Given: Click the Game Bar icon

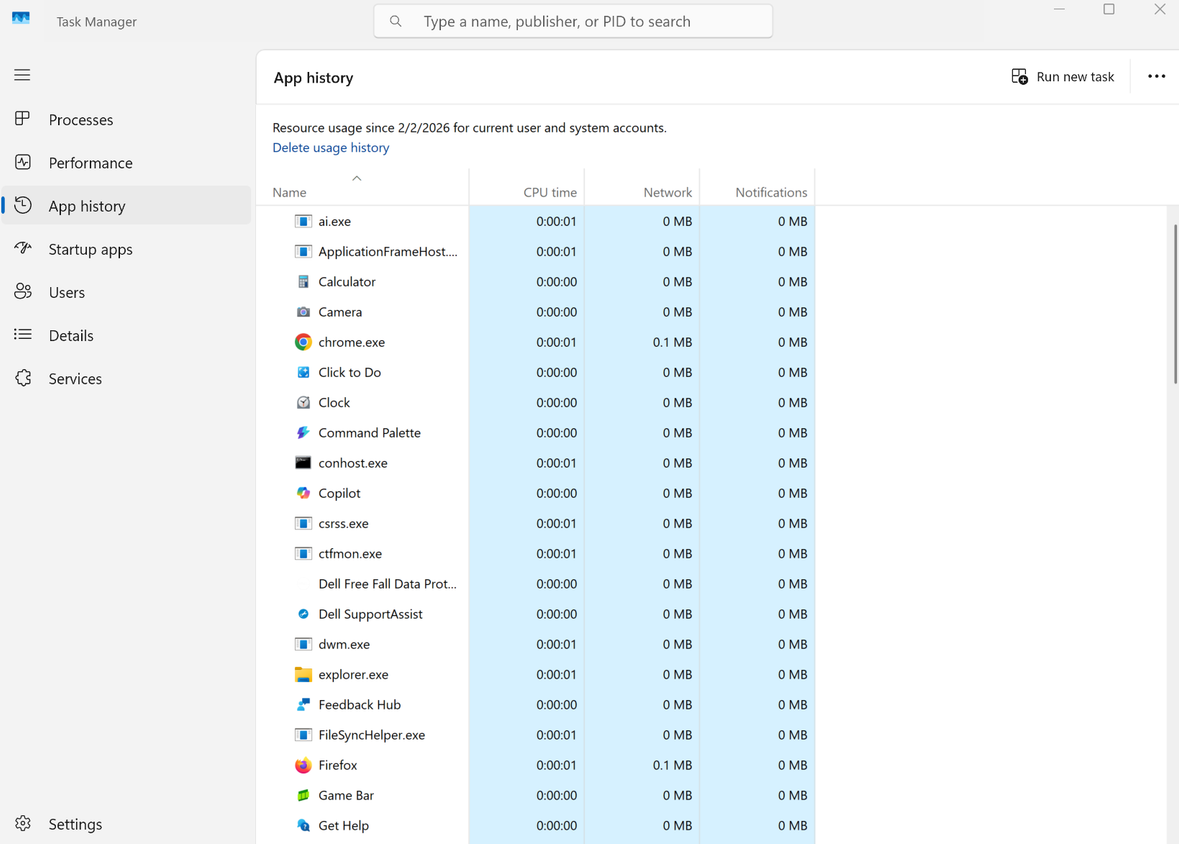Looking at the screenshot, I should pyautogui.click(x=303, y=795).
